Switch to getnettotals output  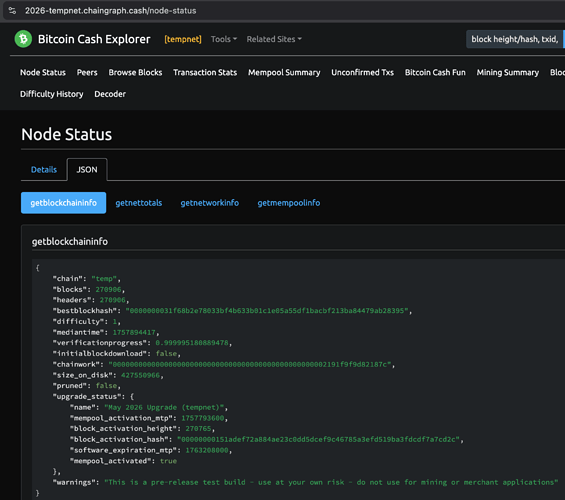point(139,203)
